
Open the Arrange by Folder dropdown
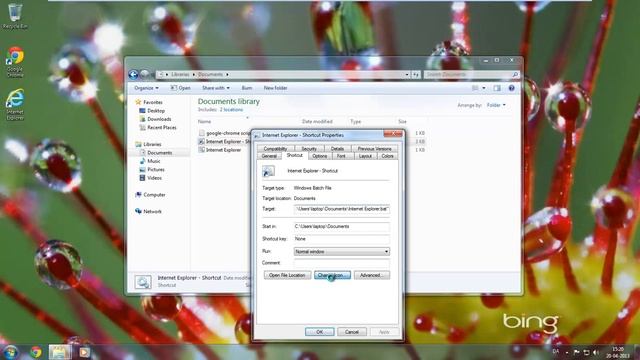496,105
